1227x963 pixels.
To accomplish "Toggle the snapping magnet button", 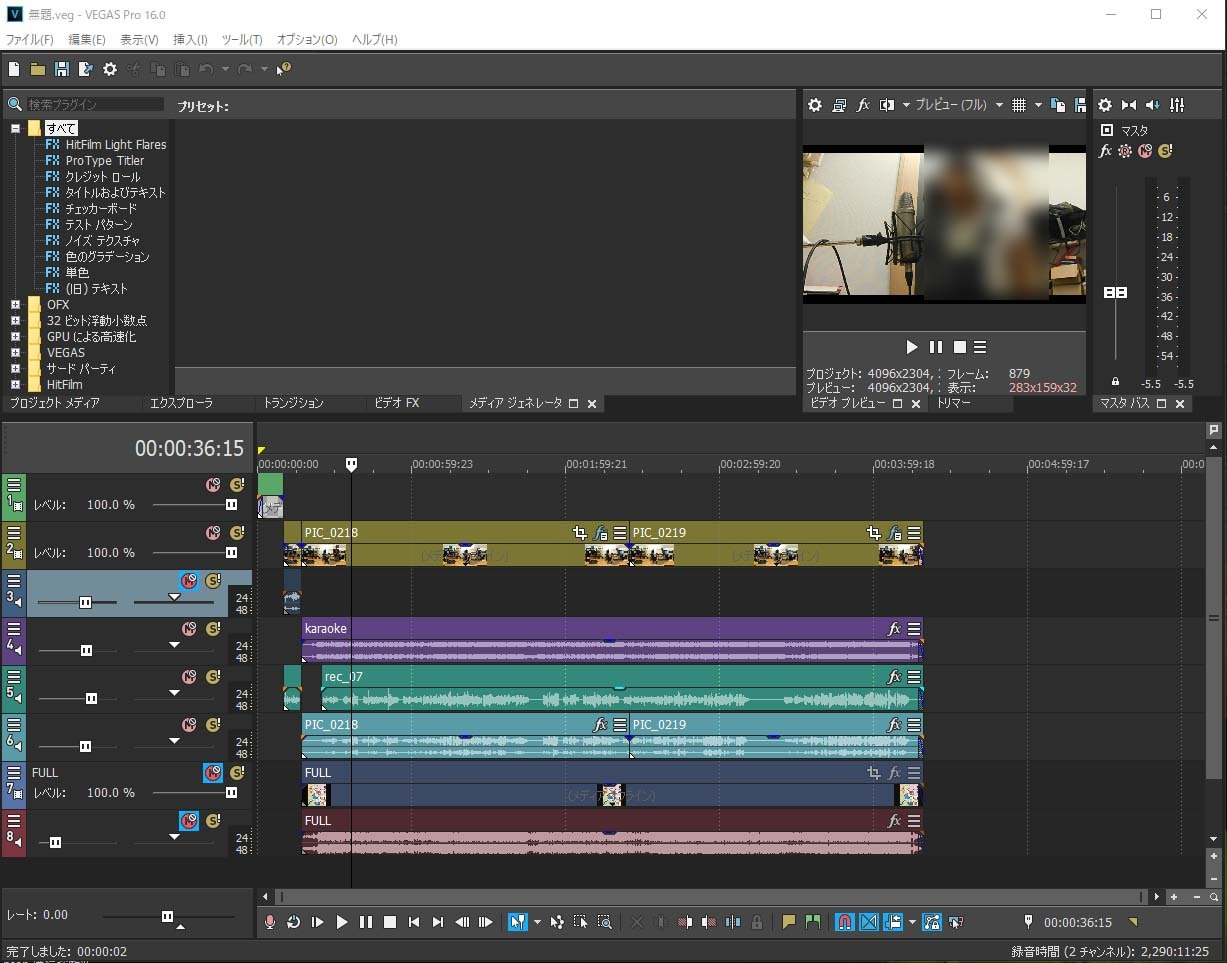I will 844,922.
